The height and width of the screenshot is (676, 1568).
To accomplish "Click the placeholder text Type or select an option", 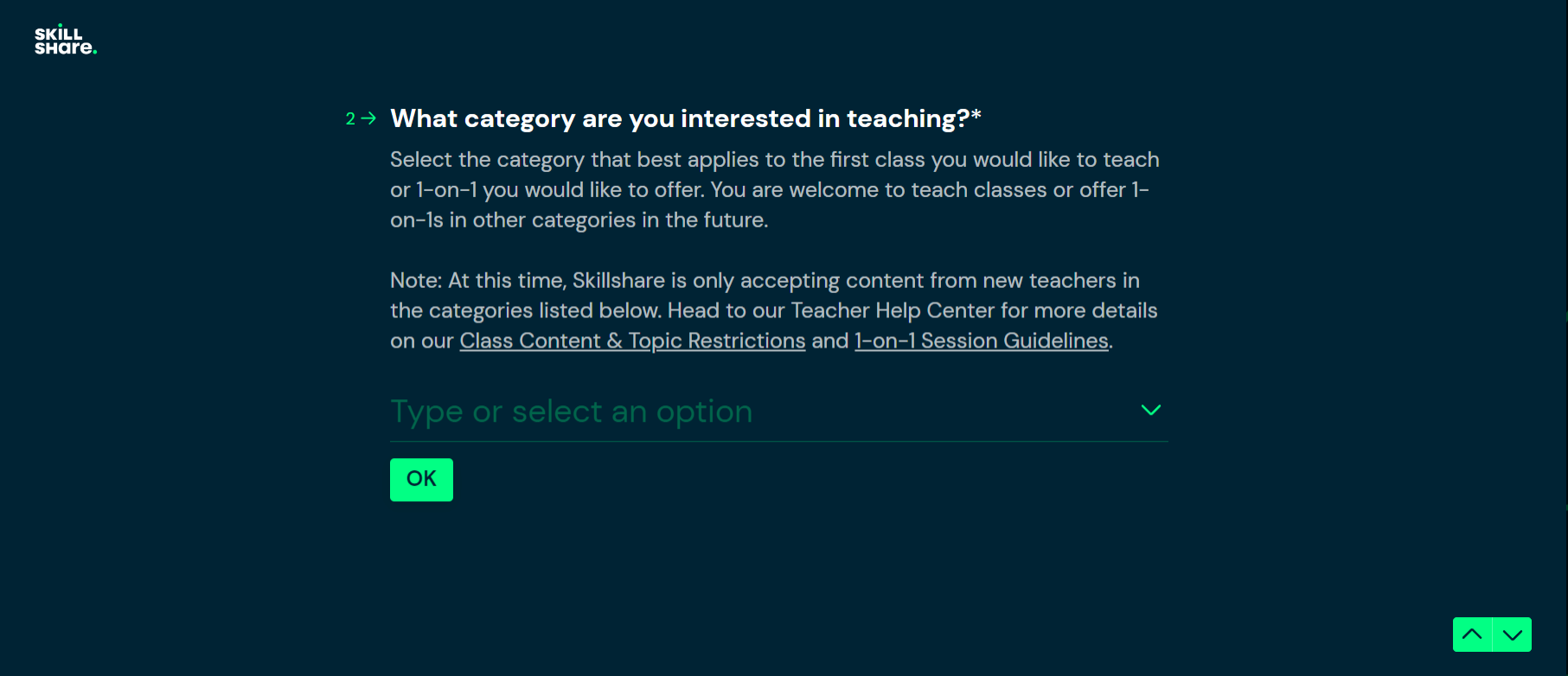I will point(571,411).
